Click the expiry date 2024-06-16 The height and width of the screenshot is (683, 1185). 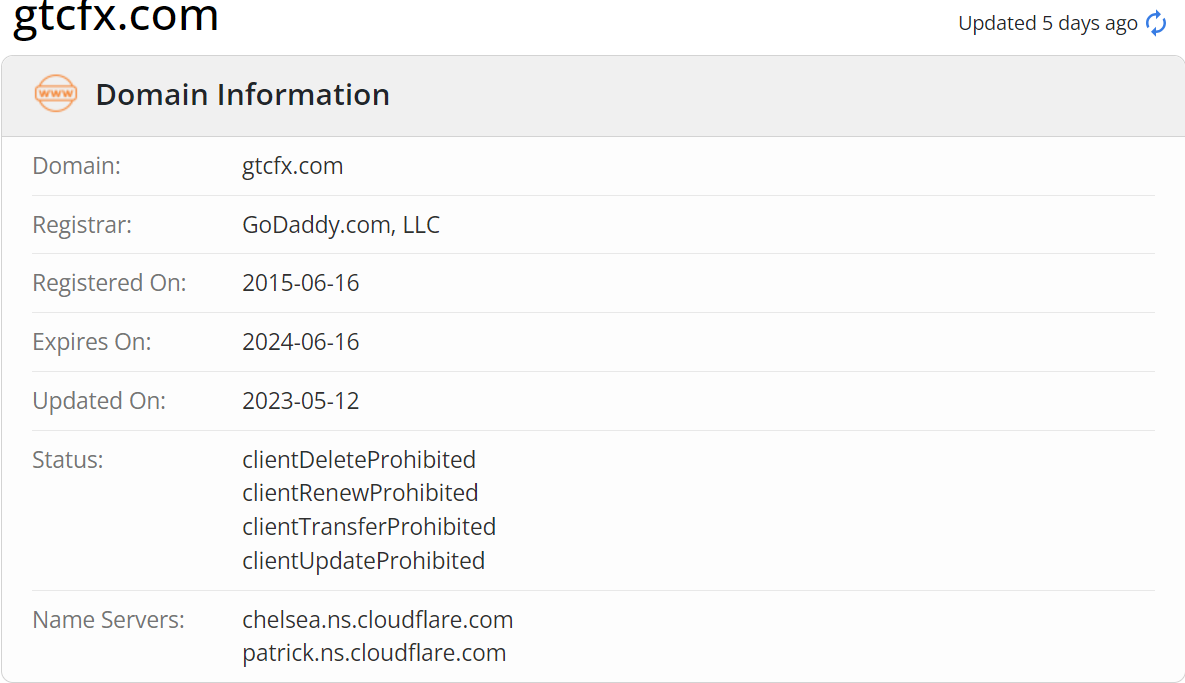(301, 342)
